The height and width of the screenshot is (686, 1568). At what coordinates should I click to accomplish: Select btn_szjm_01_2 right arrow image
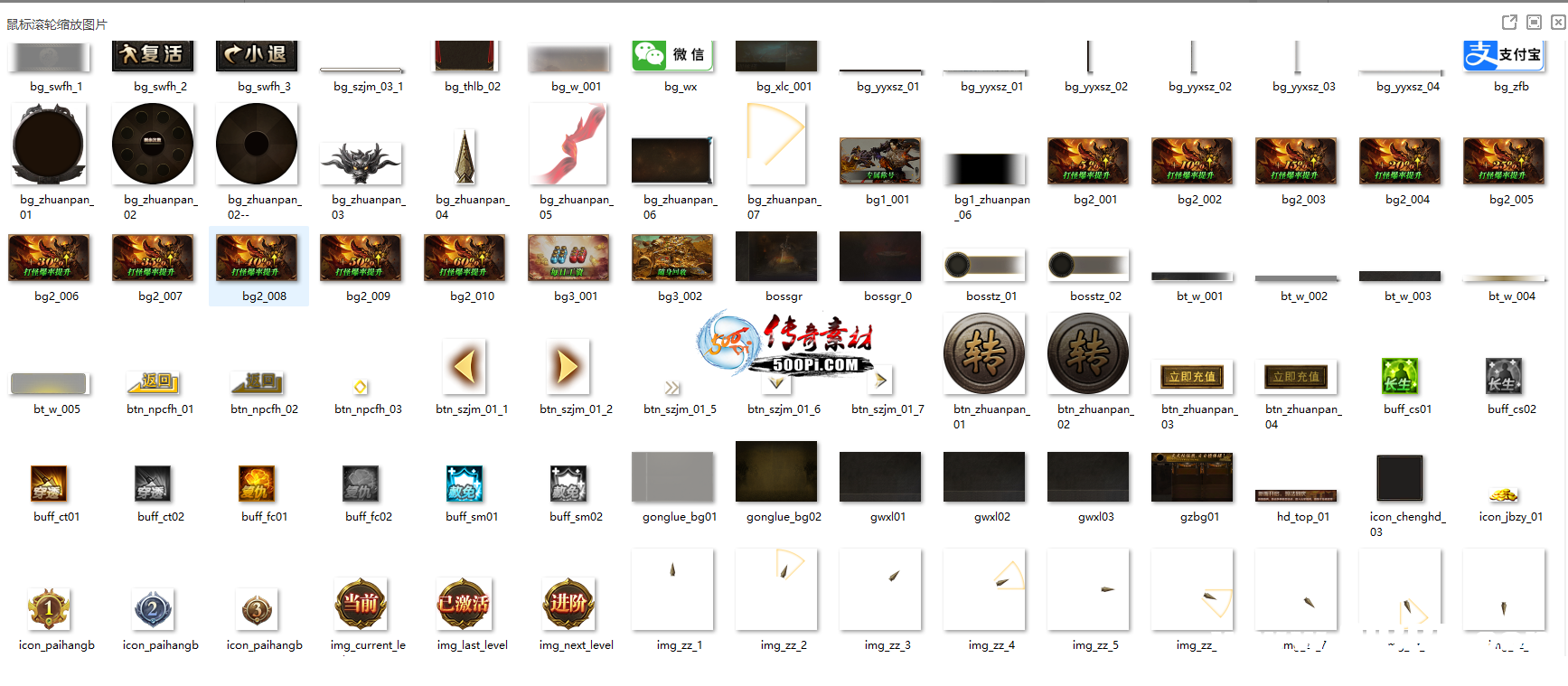click(568, 366)
